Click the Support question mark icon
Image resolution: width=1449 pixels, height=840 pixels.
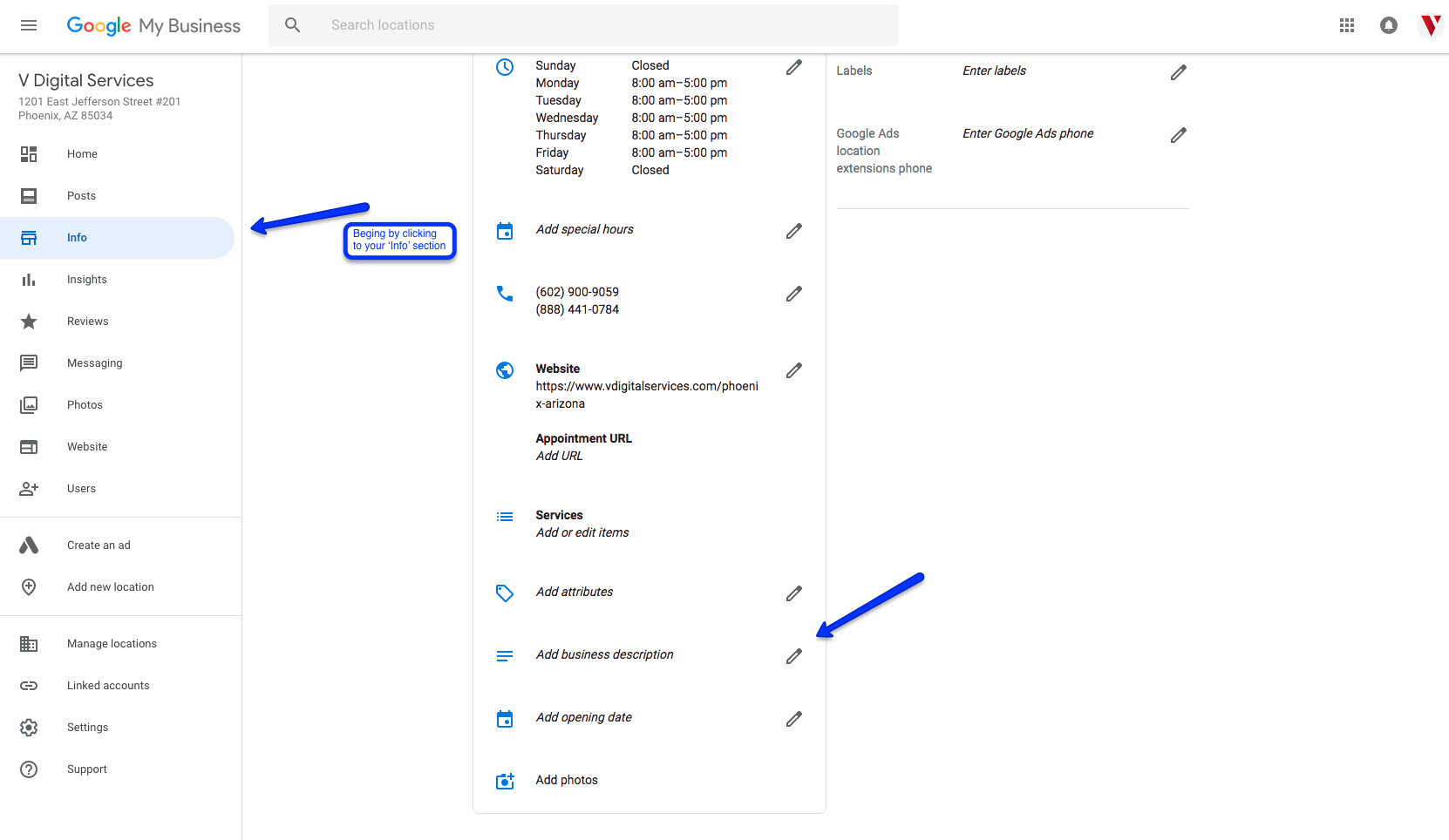tap(29, 769)
